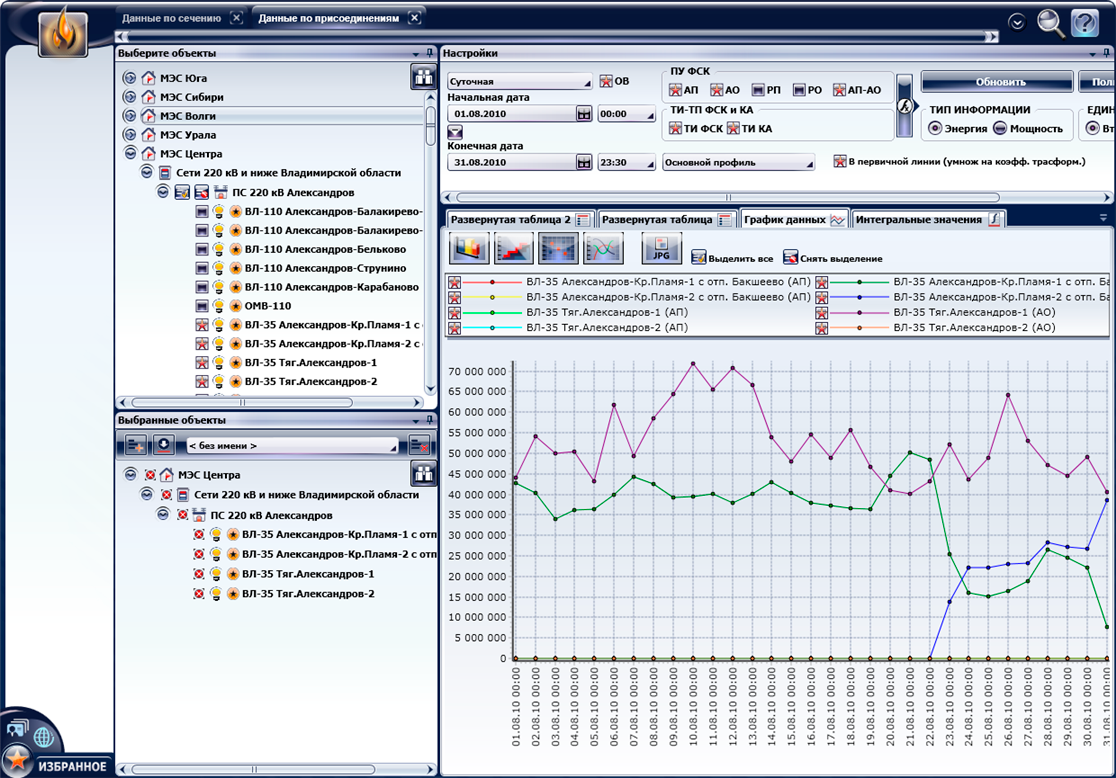Expand the МЭС Сибири tree node
Viewport: 1116px width, 778px height.
point(128,97)
